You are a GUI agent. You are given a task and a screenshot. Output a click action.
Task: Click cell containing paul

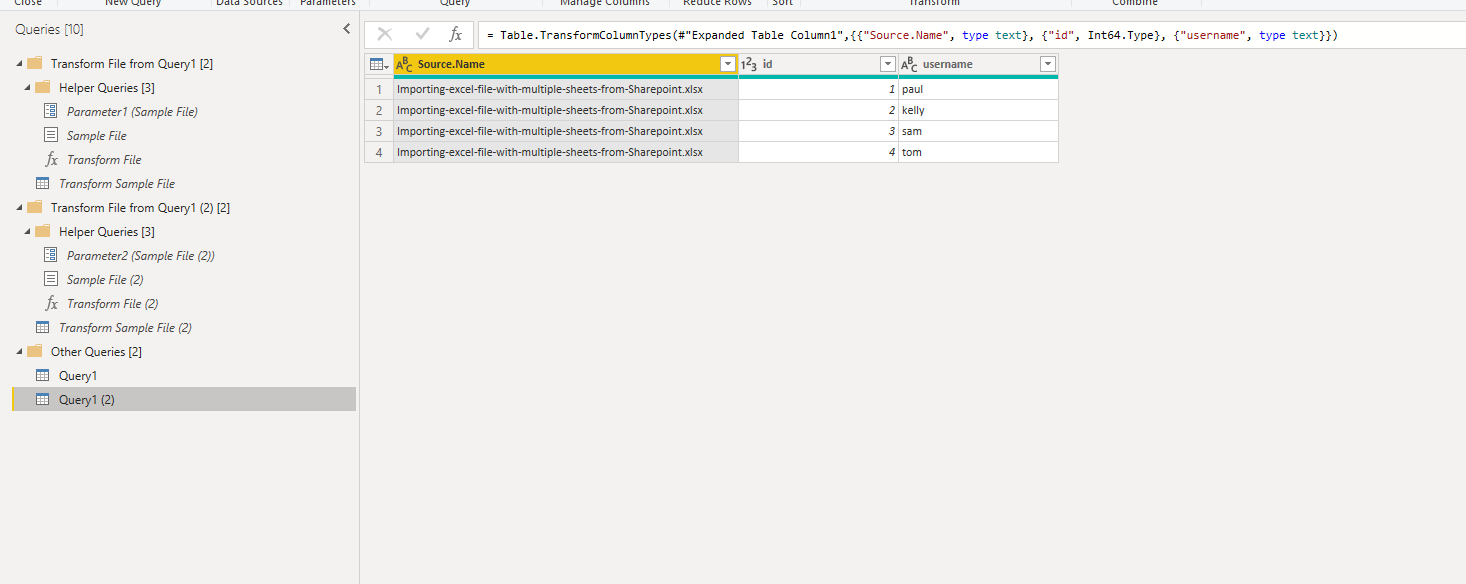[978, 89]
